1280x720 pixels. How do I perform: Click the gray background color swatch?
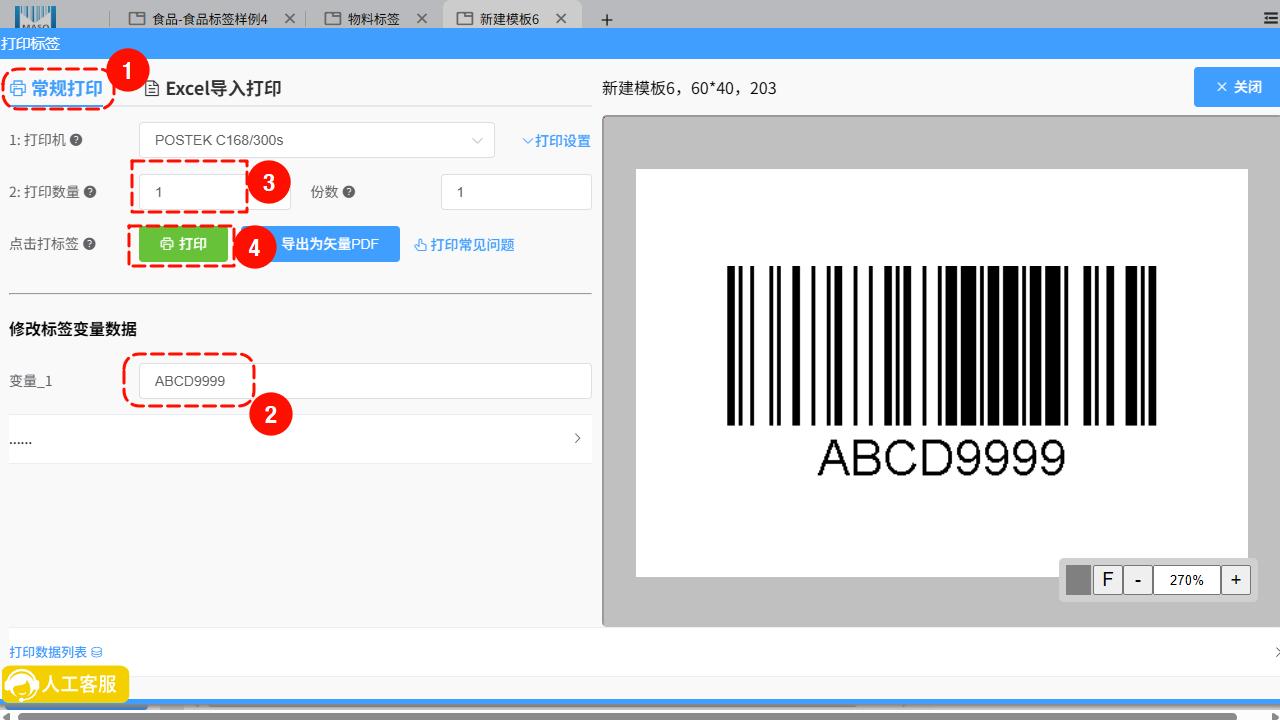pos(1078,580)
